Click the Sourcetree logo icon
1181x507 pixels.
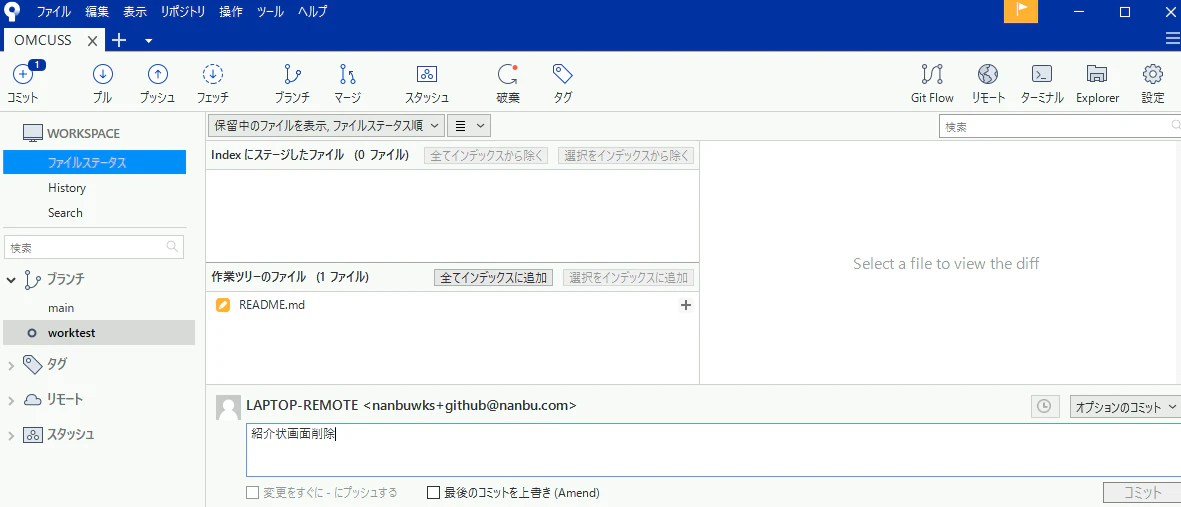[11, 11]
